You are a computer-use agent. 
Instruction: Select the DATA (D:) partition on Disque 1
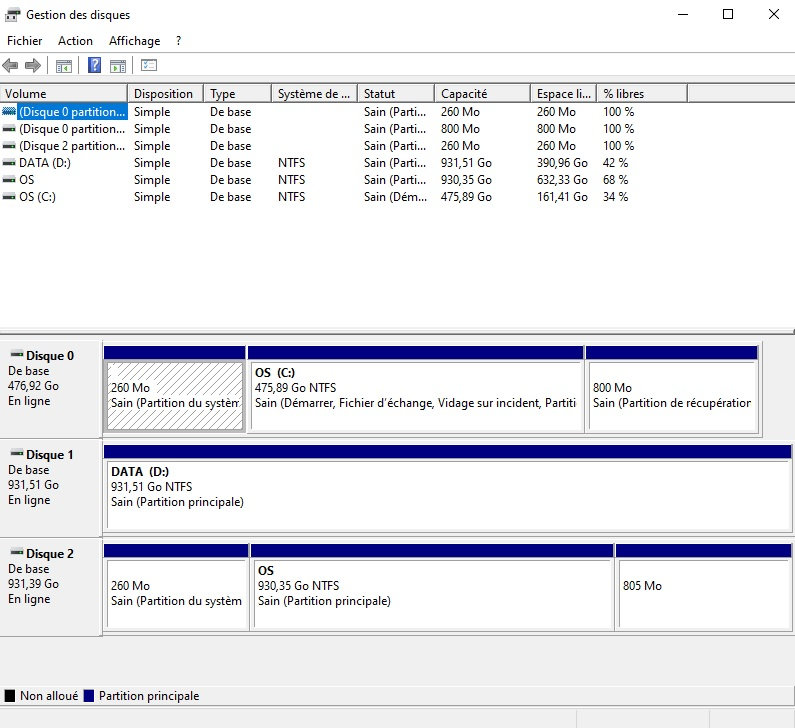447,494
